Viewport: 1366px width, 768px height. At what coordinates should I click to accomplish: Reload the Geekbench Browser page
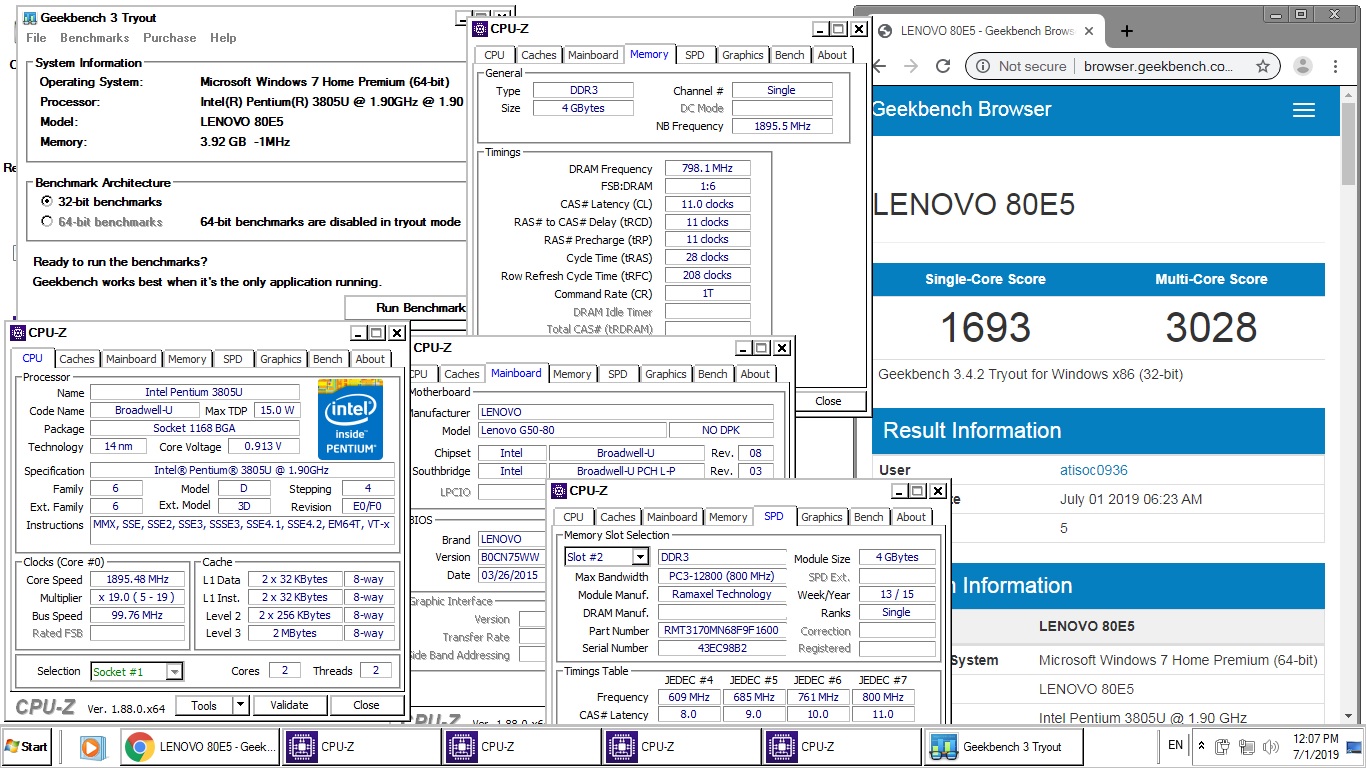(x=943, y=66)
